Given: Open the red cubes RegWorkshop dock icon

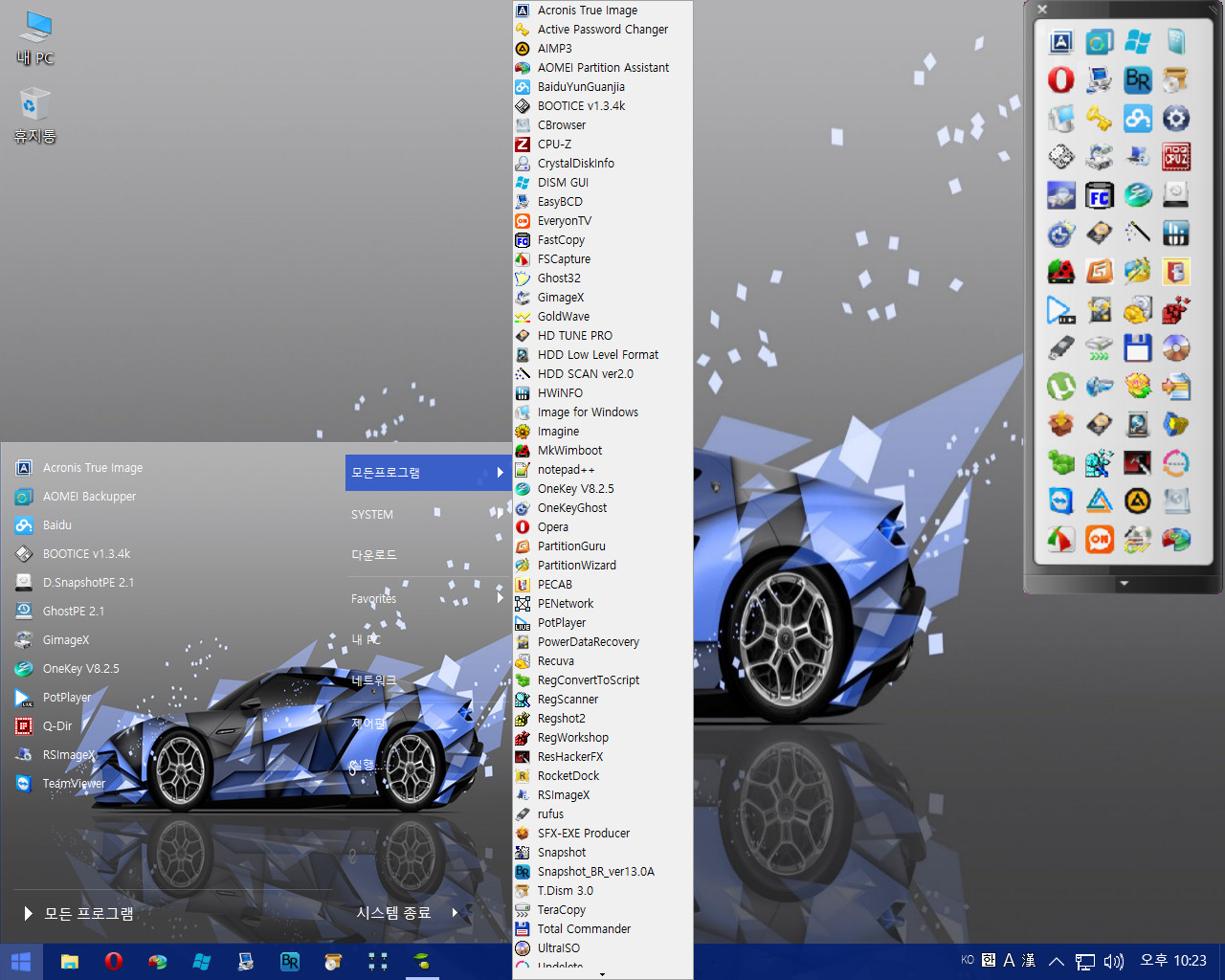Looking at the screenshot, I should point(1175,310).
